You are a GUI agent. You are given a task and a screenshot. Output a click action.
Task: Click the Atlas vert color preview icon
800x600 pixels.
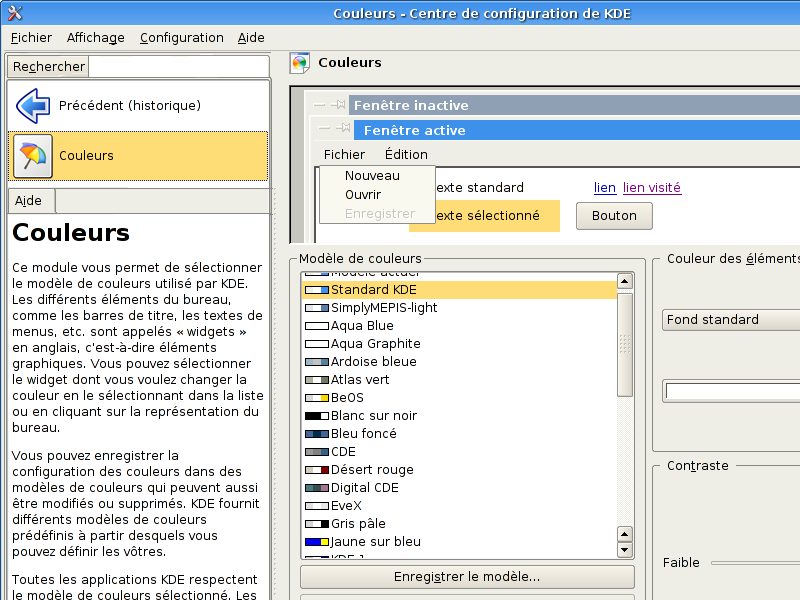tap(317, 380)
